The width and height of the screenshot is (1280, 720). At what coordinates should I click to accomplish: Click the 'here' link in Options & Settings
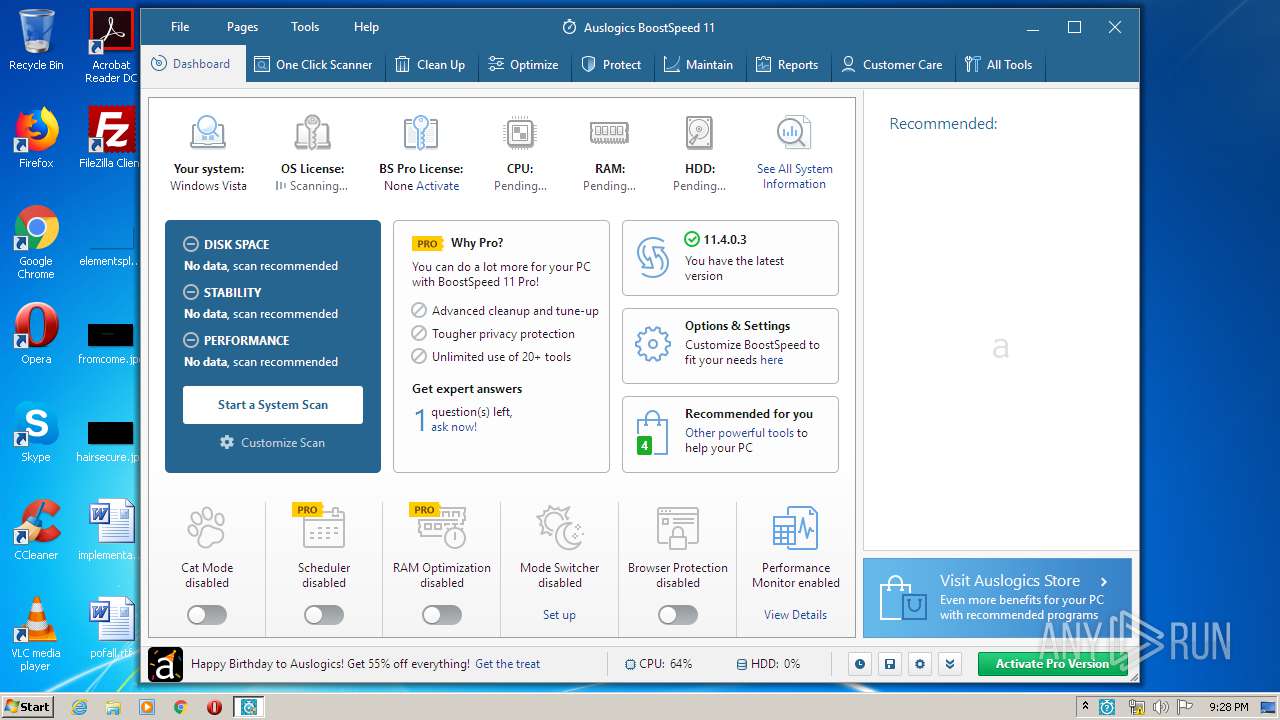771,360
